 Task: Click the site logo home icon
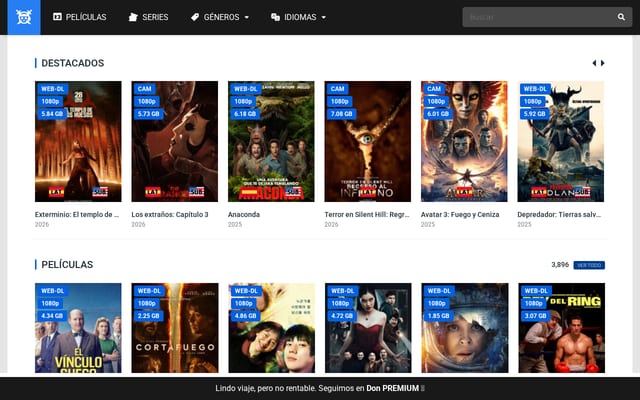(24, 17)
